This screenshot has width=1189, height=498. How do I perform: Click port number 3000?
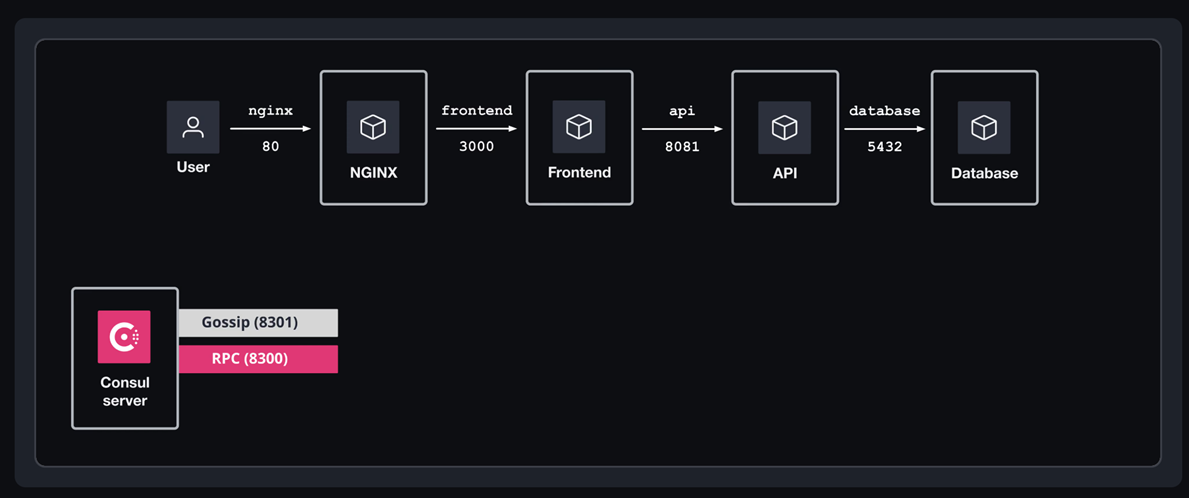(x=477, y=147)
